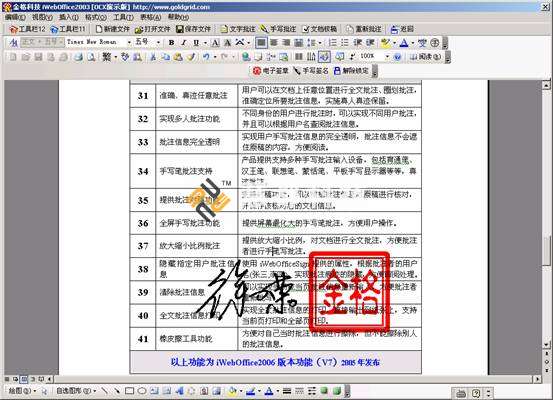Start 手写批注 handwriting annotation
This screenshot has width=553, height=400.
click(x=278, y=29)
